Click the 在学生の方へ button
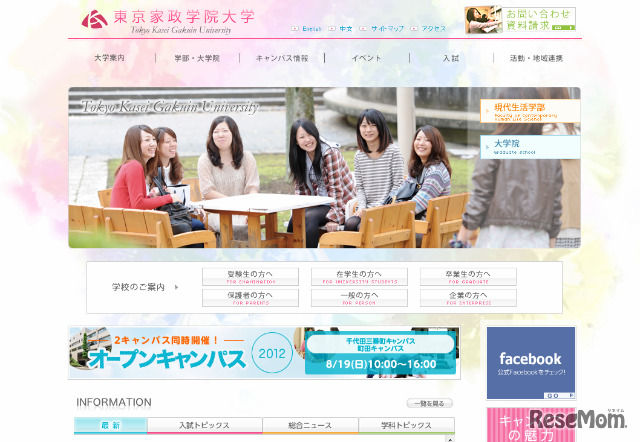Screen dimensions: 640x442 [359, 277]
